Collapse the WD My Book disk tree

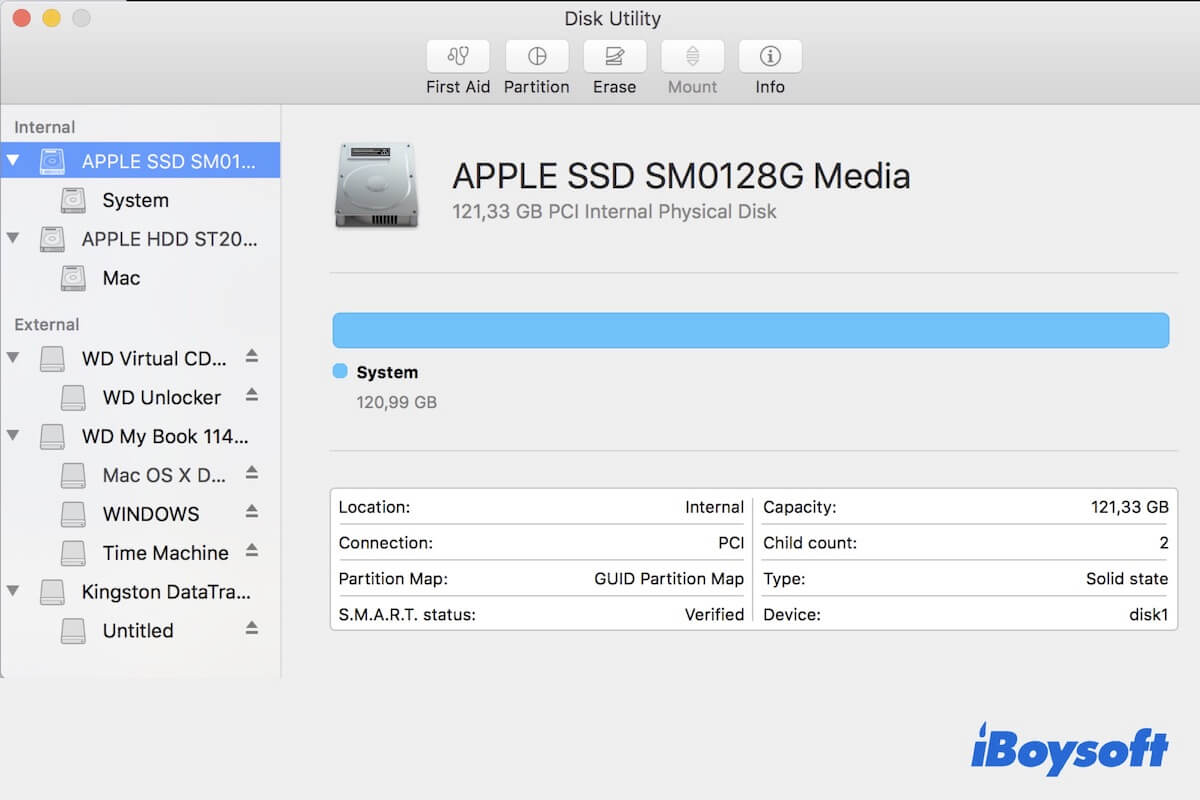coord(13,436)
